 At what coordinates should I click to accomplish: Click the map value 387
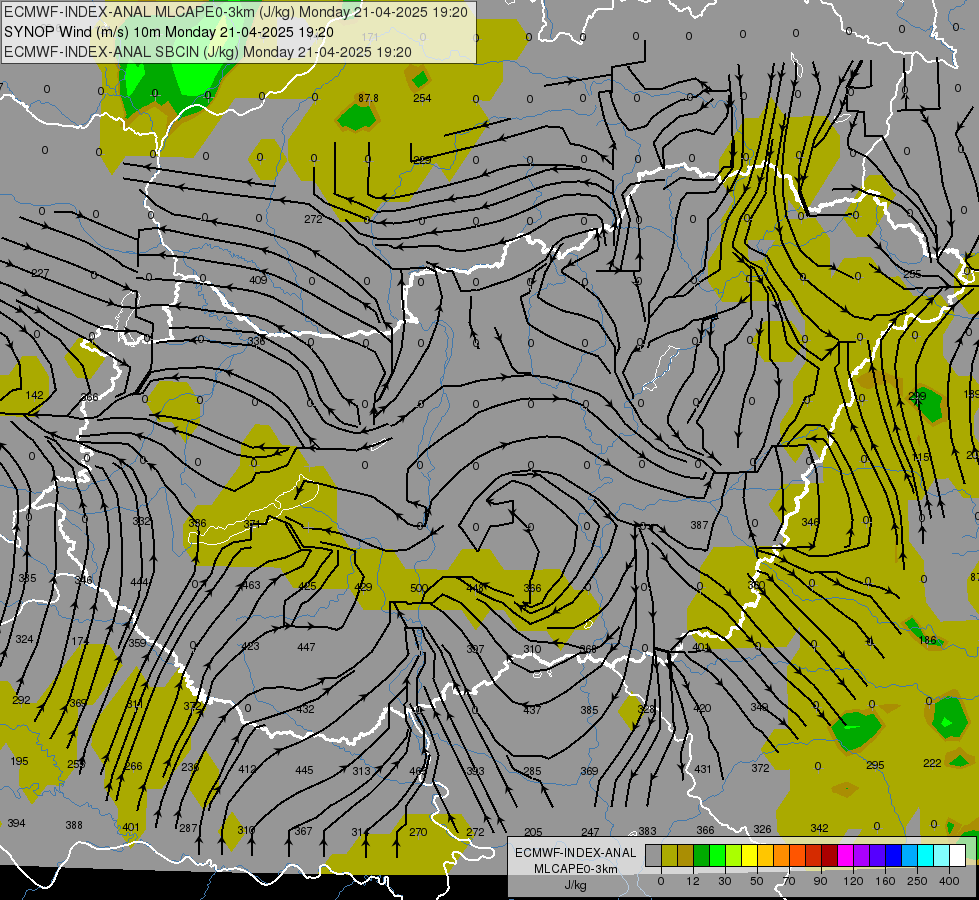pos(699,525)
